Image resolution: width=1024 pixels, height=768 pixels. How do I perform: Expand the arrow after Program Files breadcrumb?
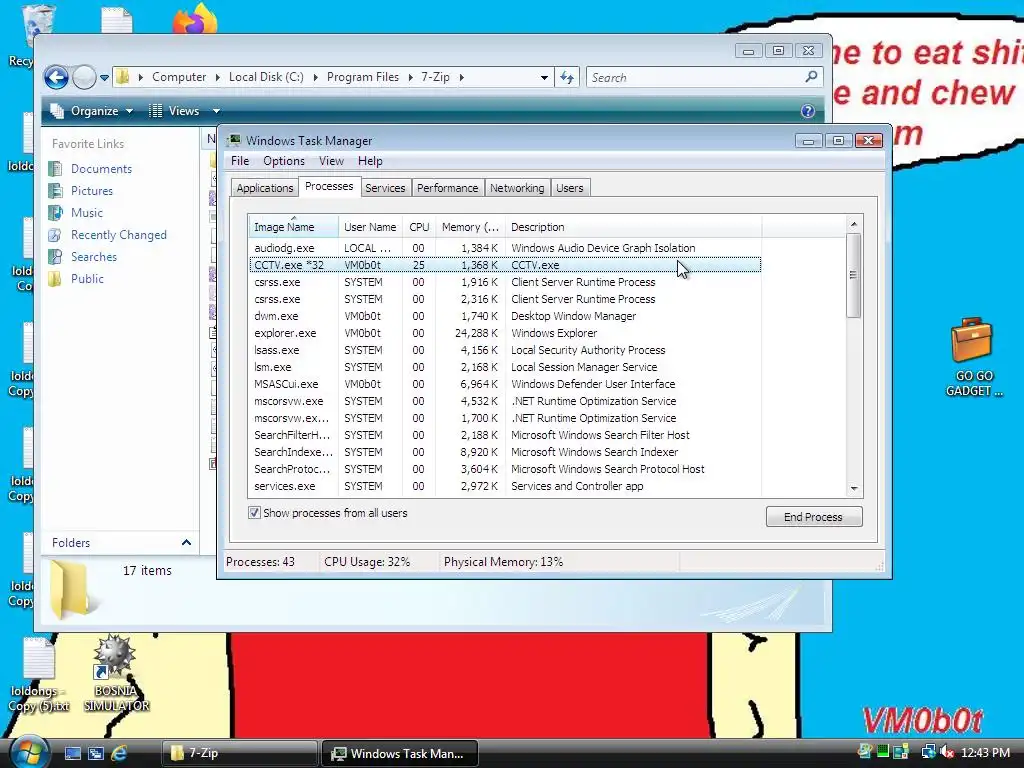point(410,77)
